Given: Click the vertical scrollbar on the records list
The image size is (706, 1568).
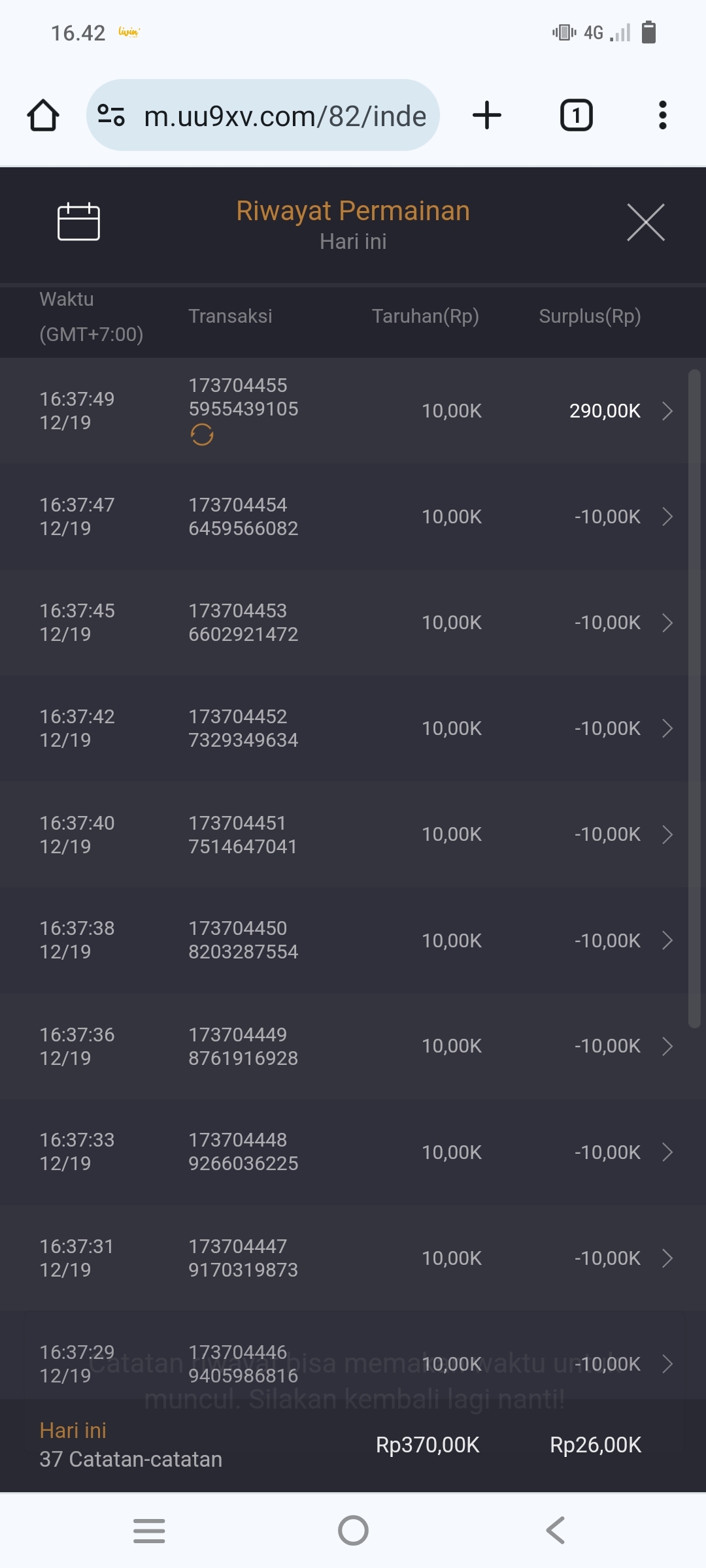Looking at the screenshot, I should tap(694, 699).
